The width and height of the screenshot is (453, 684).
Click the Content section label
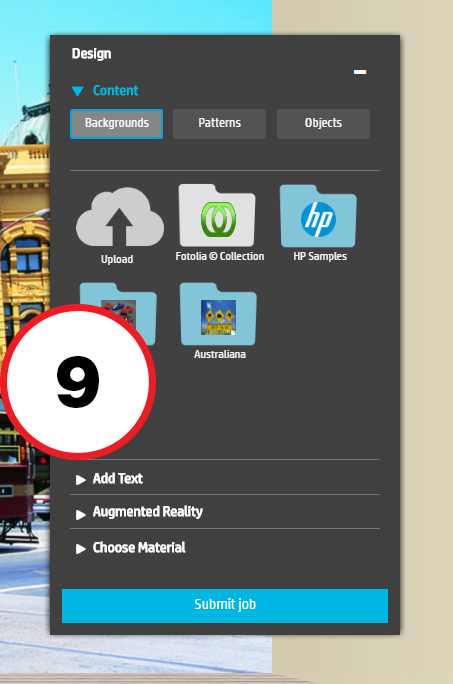tap(116, 91)
